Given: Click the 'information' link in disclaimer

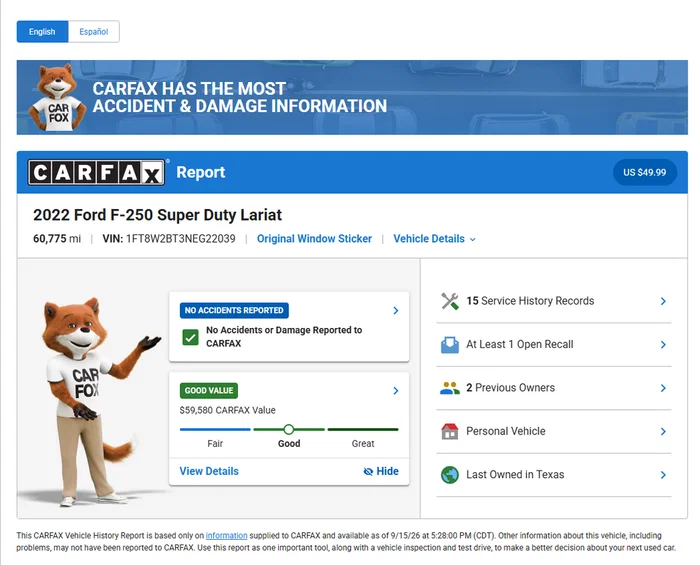Looking at the screenshot, I should pyautogui.click(x=226, y=536).
